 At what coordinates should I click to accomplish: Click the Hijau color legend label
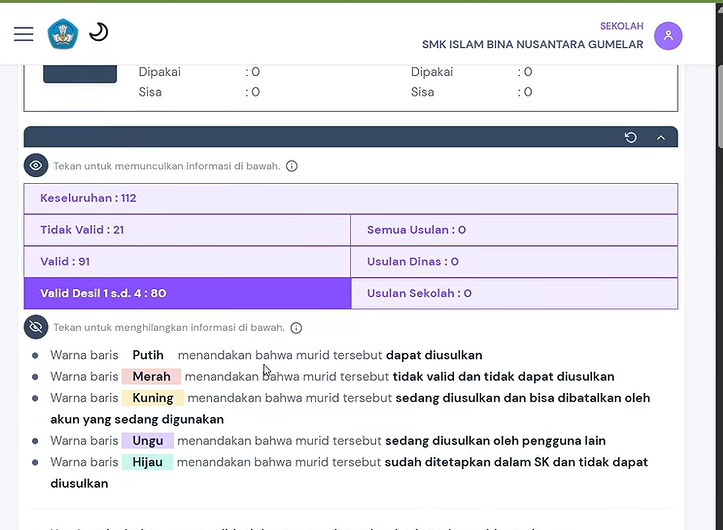coord(148,462)
